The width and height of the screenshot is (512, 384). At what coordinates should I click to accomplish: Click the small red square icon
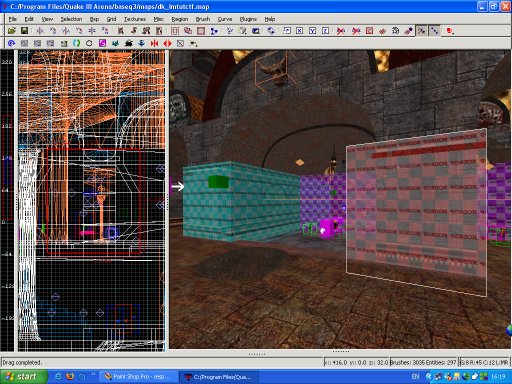450,31
